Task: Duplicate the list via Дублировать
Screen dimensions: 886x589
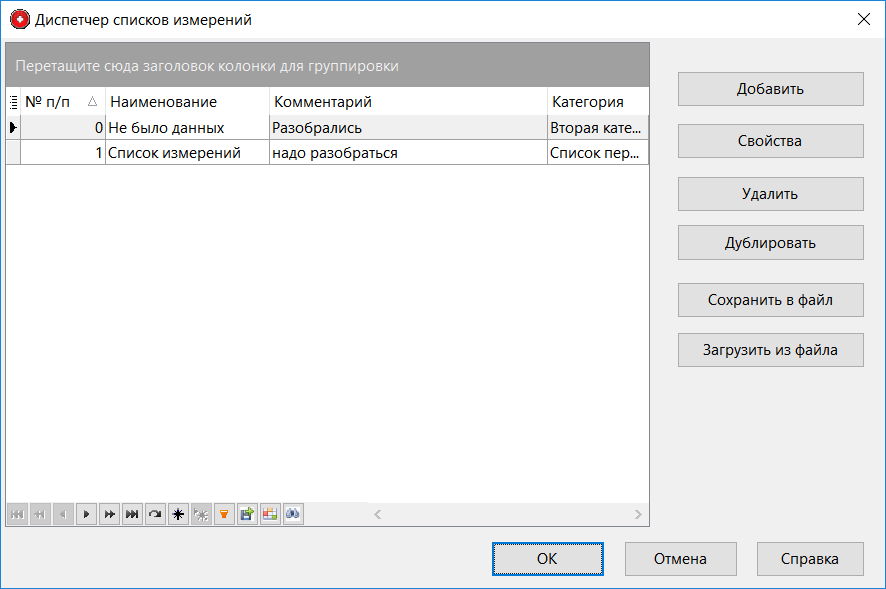Action: click(770, 242)
